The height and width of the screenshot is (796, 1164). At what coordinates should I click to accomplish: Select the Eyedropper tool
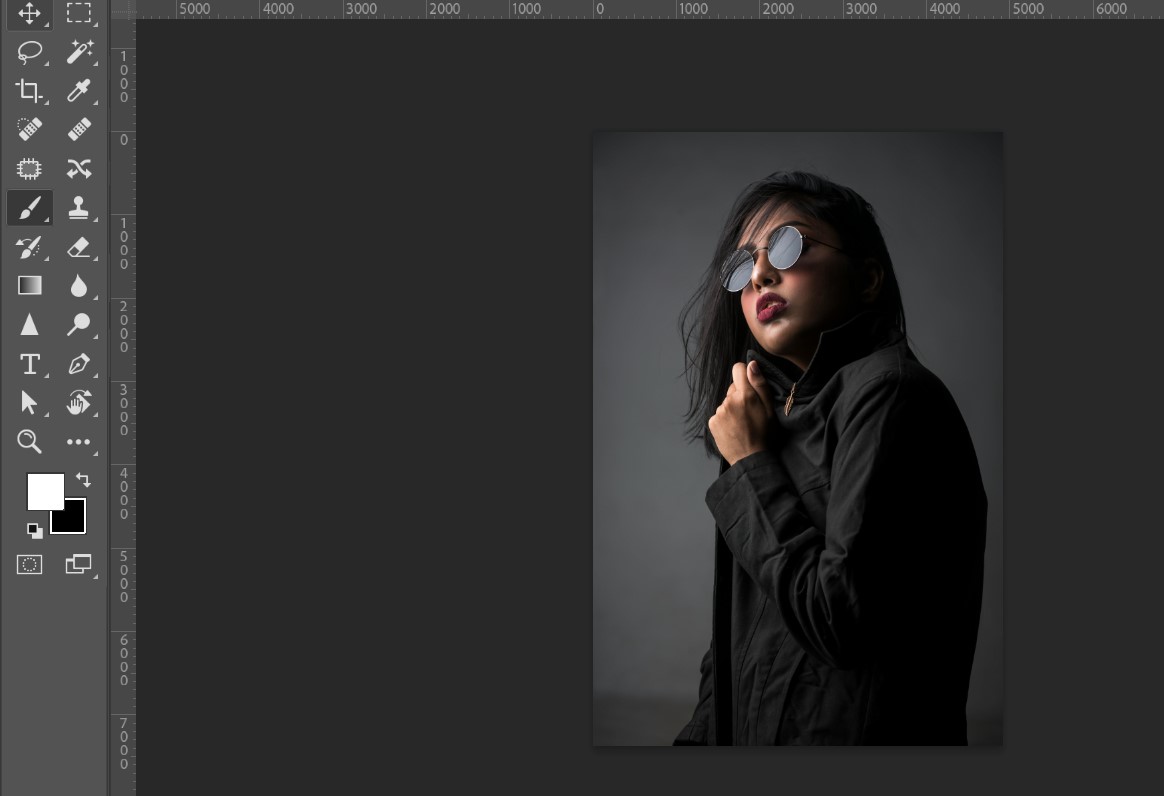(79, 91)
